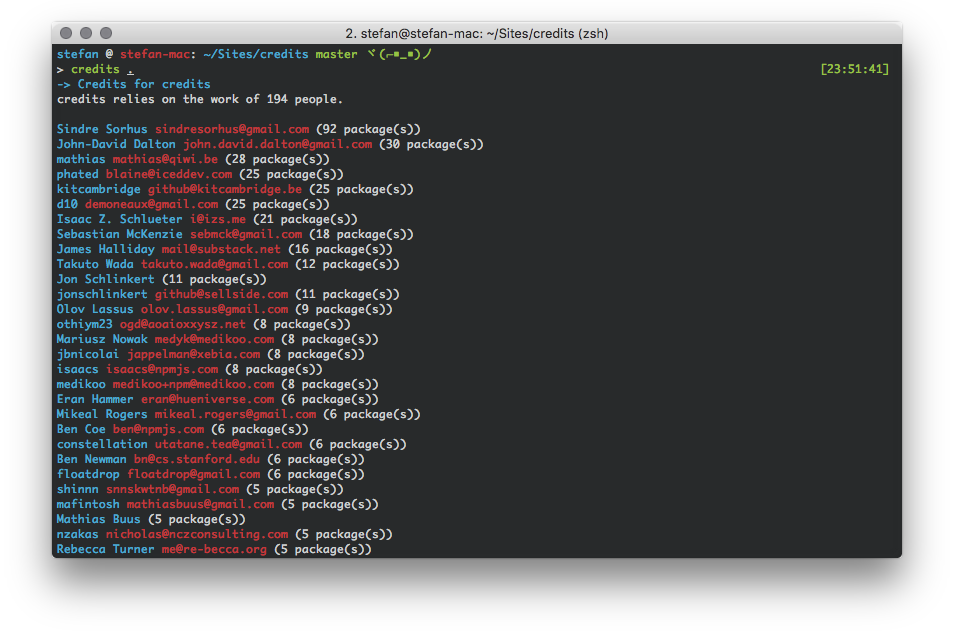
Task: Click 'stefan-mac' hostname in prompt
Action: tap(155, 54)
